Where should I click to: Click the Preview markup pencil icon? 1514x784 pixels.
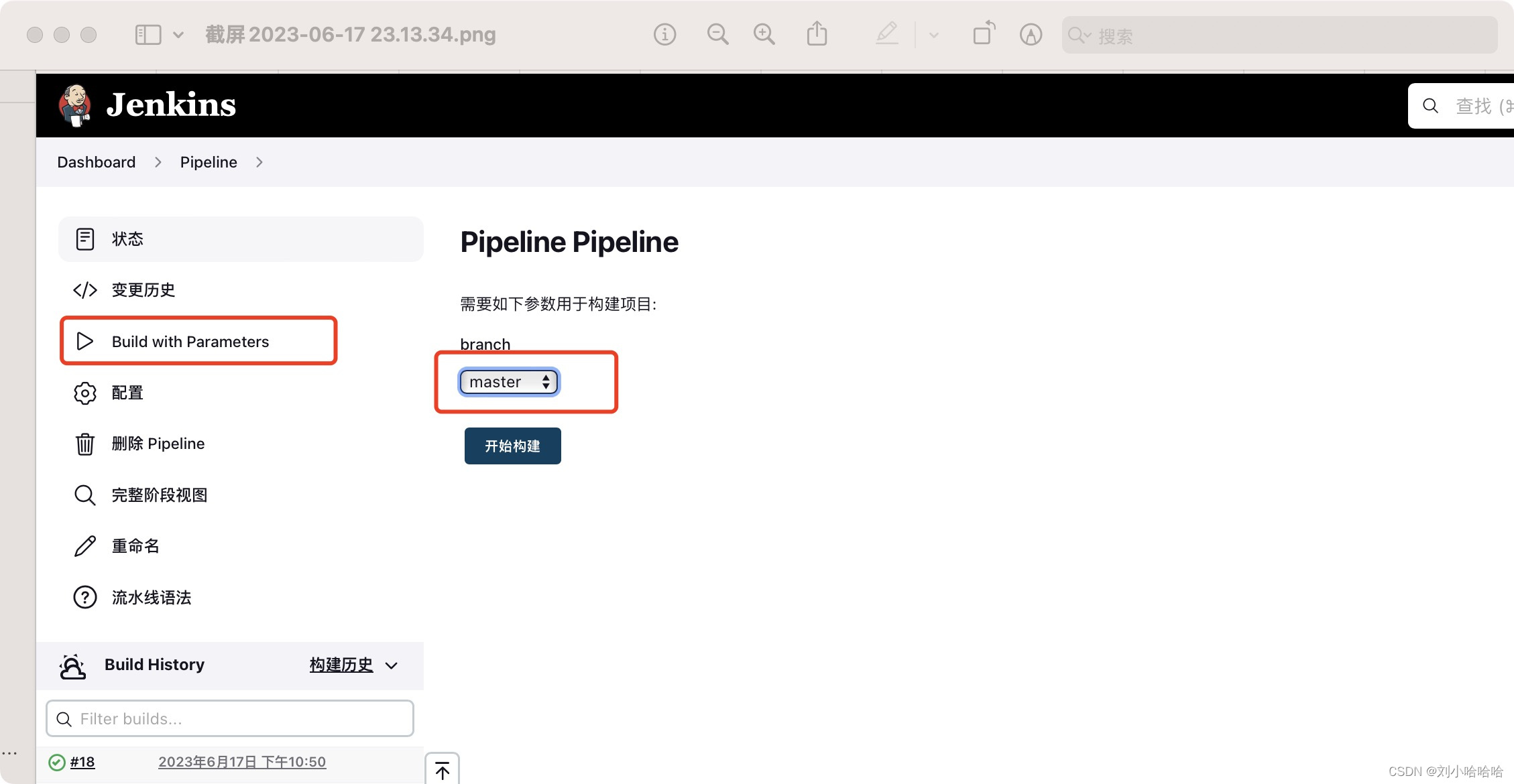point(886,34)
